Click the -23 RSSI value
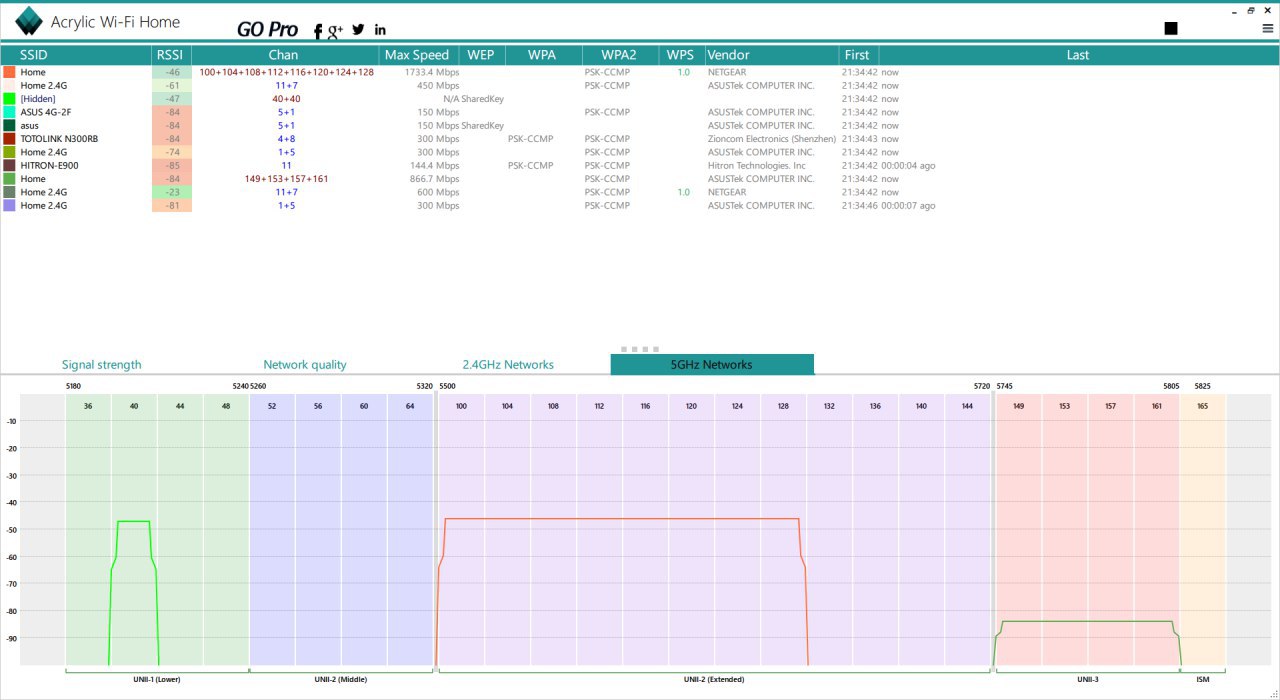The width and height of the screenshot is (1280, 700). tap(172, 192)
